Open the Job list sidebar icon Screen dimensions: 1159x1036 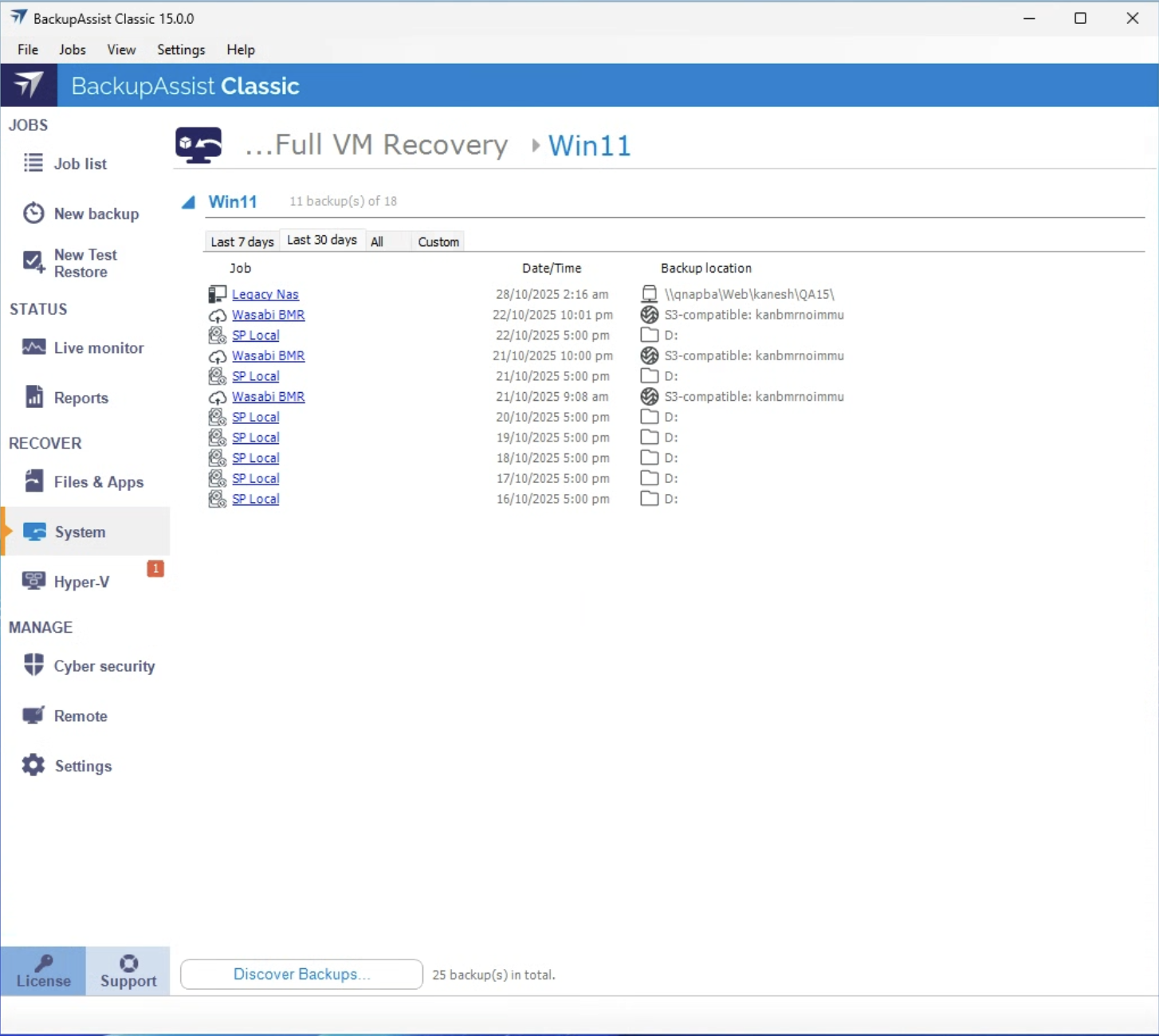tap(33, 163)
